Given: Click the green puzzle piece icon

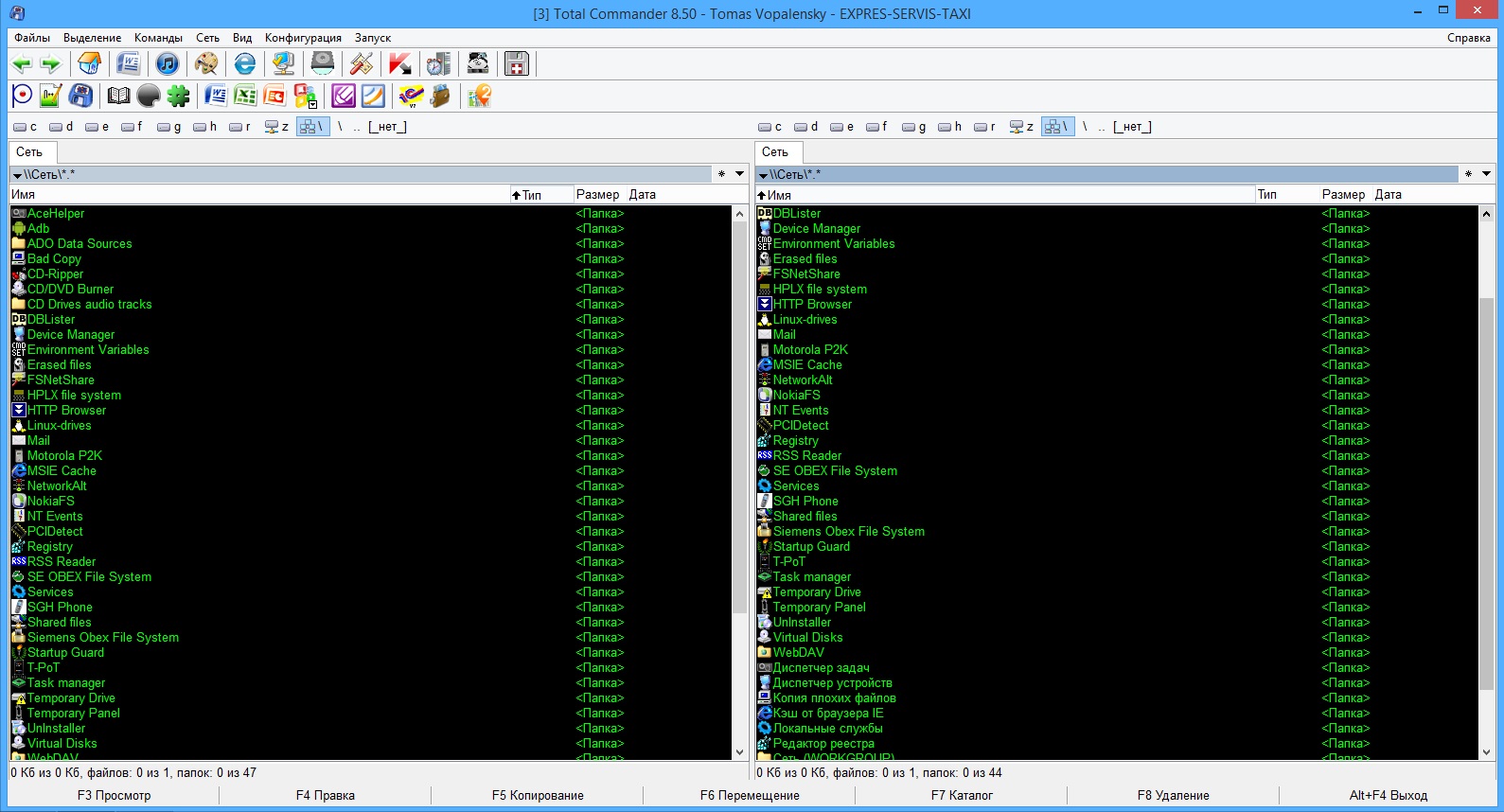Looking at the screenshot, I should (x=178, y=96).
